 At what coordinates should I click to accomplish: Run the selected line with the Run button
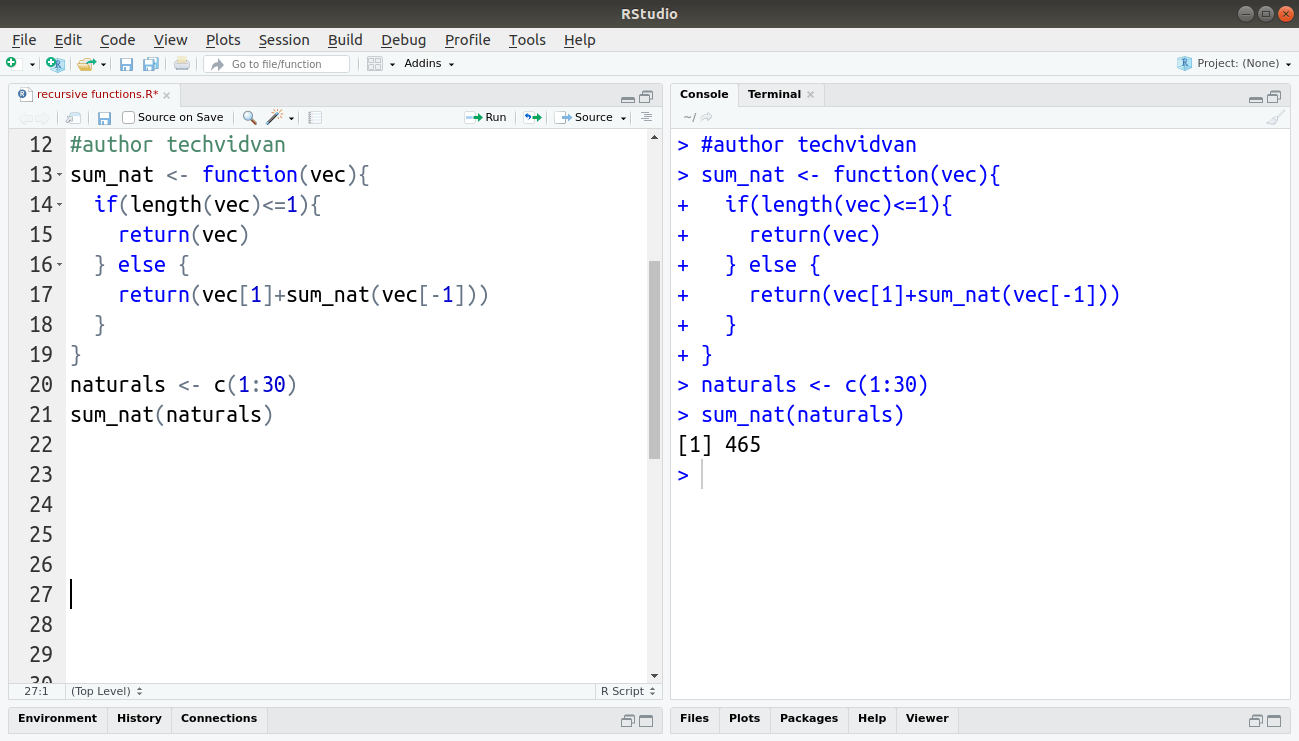pyautogui.click(x=486, y=117)
